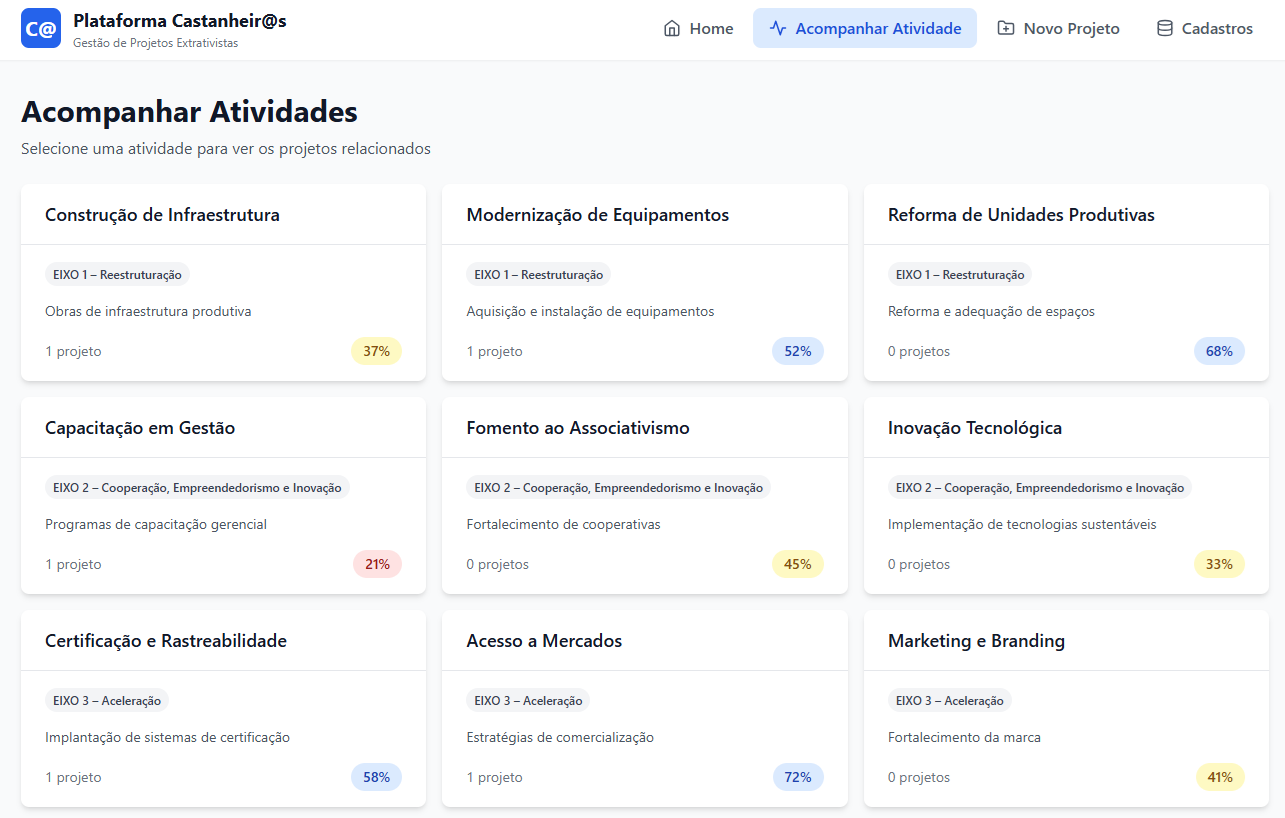Viewport: 1285px width, 818px height.
Task: Open the Modernização de Equipamentos activity
Action: click(644, 282)
